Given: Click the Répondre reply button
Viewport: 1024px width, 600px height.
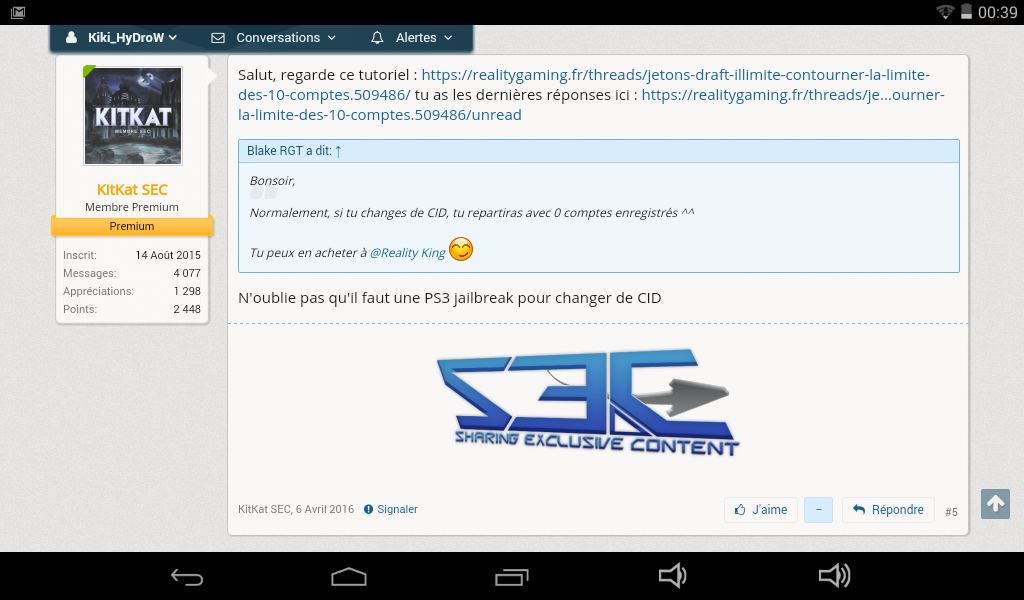Looking at the screenshot, I should click(x=888, y=510).
